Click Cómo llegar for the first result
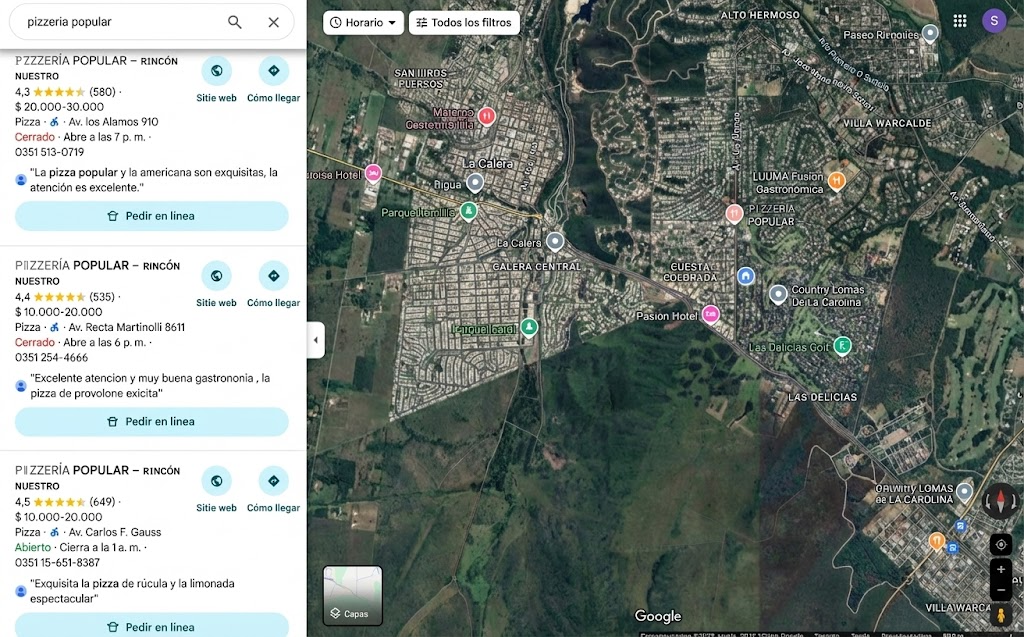 pos(273,71)
